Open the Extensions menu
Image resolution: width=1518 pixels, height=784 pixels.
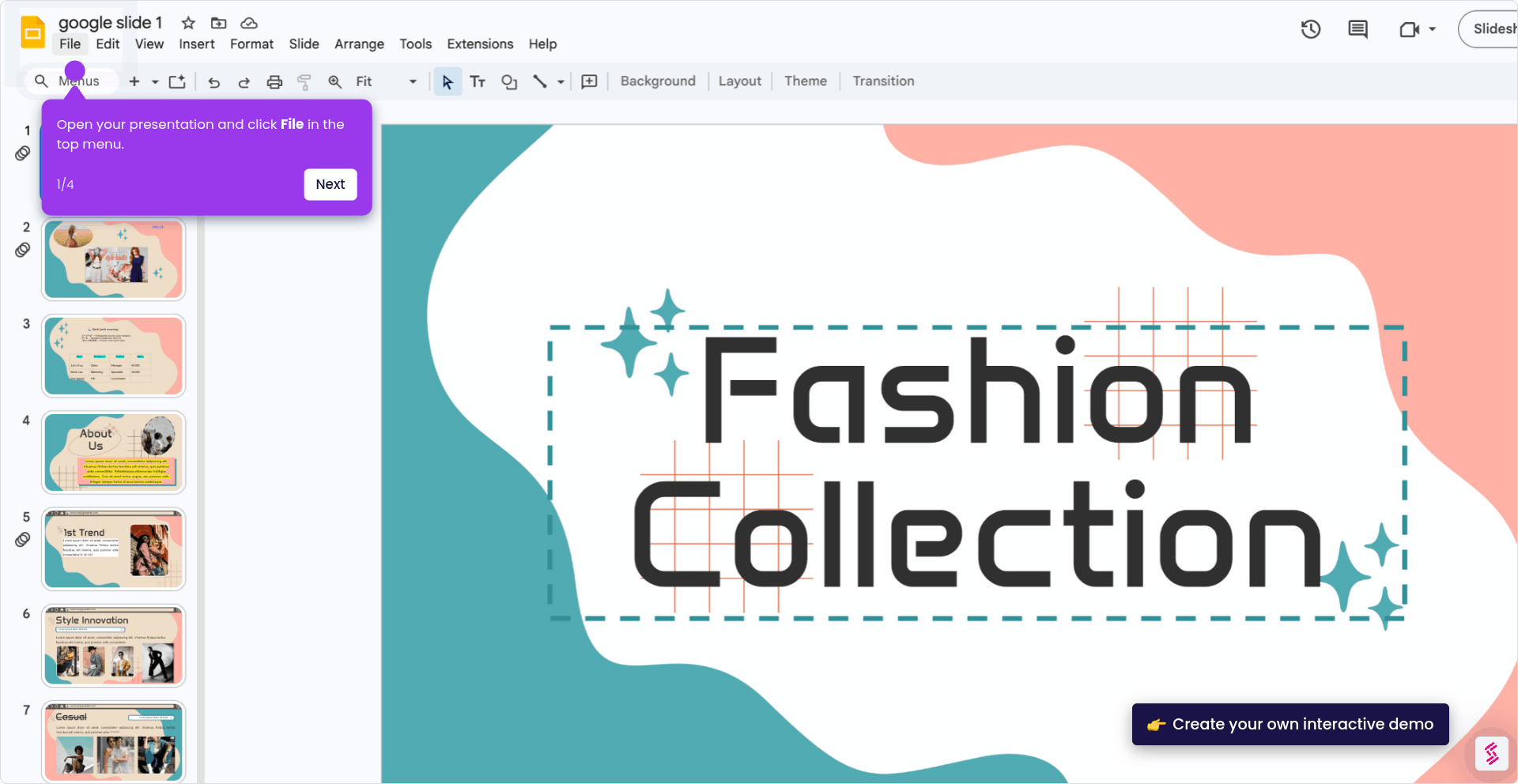480,44
